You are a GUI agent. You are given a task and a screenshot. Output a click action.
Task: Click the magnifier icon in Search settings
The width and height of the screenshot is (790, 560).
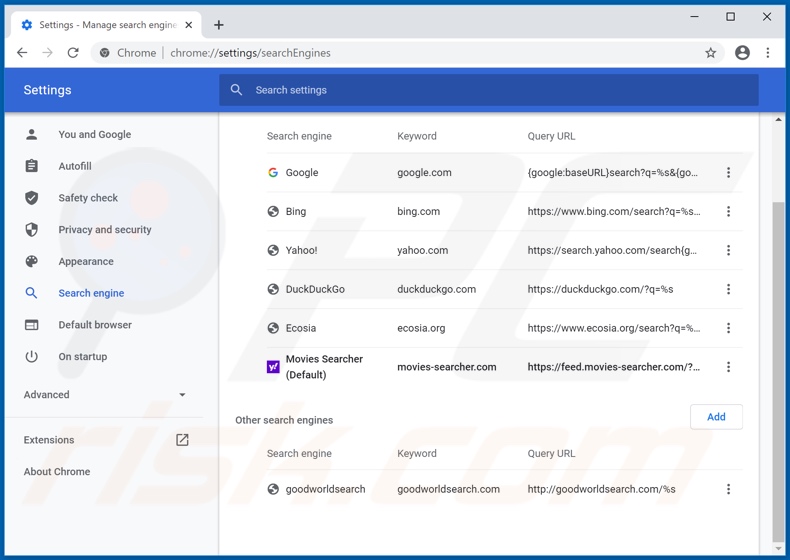pos(236,90)
